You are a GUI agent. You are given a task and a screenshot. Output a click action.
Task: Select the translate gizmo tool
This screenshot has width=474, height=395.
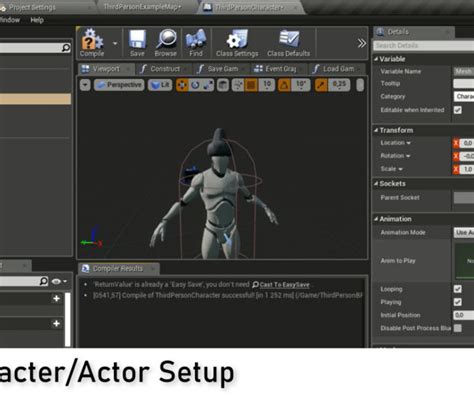pyautogui.click(x=182, y=85)
